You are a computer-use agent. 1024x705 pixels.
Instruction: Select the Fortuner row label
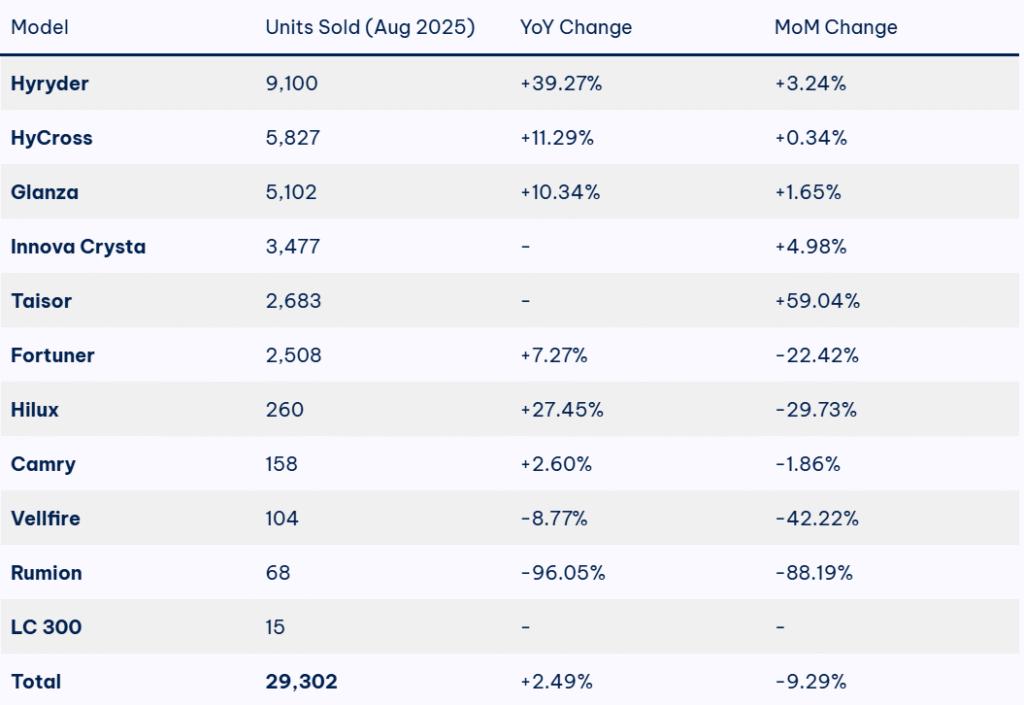(53, 355)
